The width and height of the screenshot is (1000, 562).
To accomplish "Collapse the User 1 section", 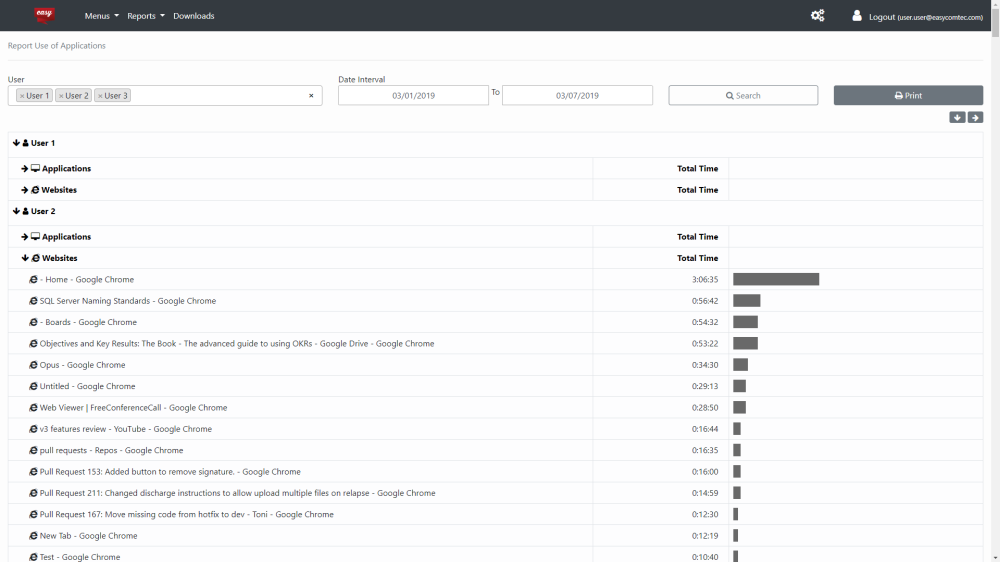I will click(x=17, y=143).
